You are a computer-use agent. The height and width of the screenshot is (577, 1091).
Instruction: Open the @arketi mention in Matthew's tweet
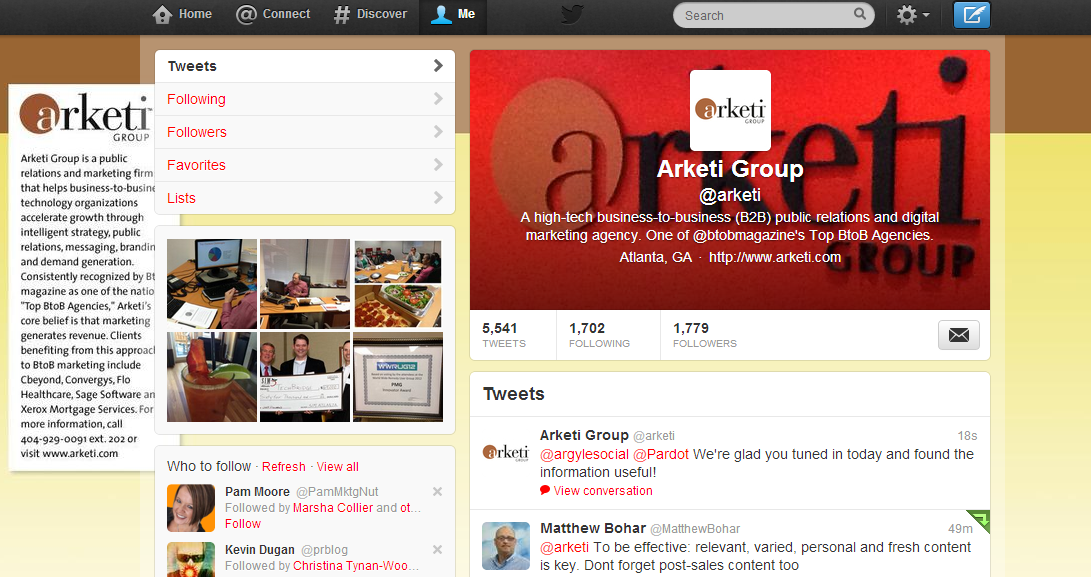pos(564,547)
